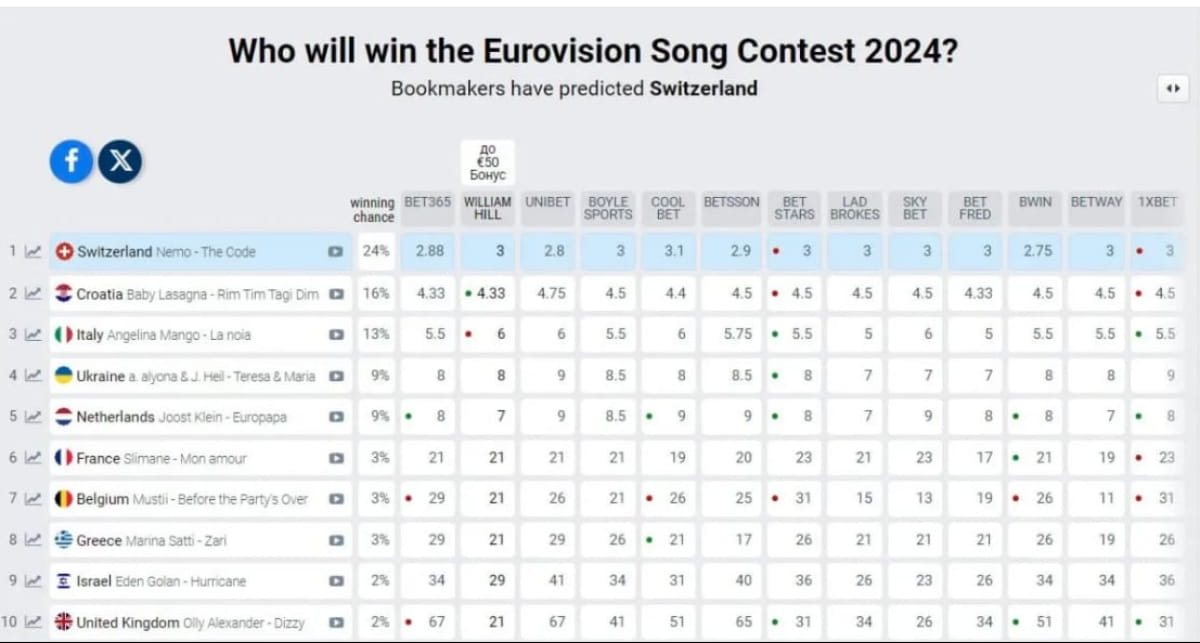Screen dimensions: 1200x643
Task: Play France's Mon amour video icon
Action: (336, 458)
